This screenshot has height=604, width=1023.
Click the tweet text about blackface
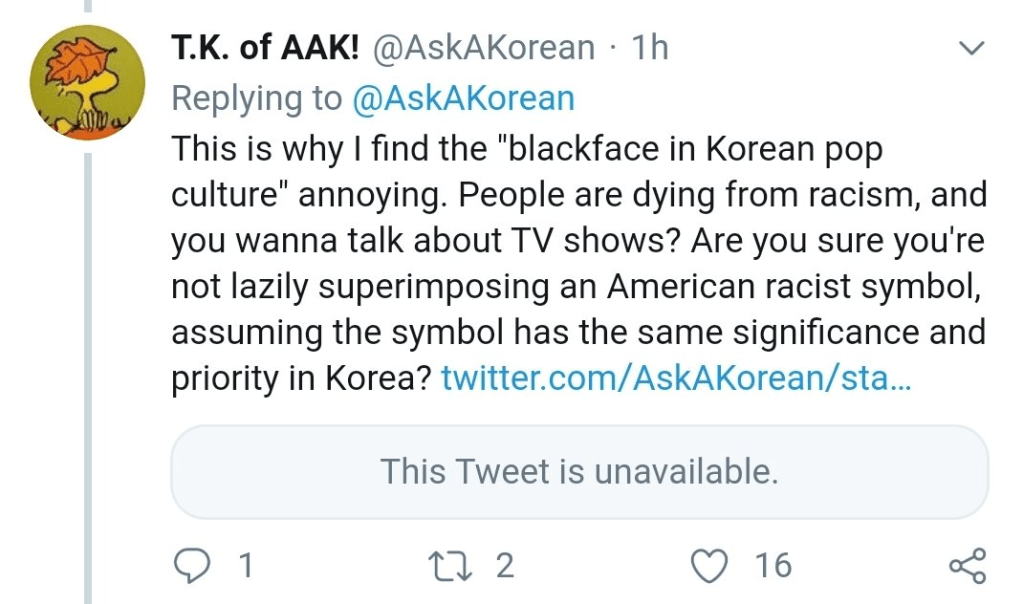(x=527, y=148)
